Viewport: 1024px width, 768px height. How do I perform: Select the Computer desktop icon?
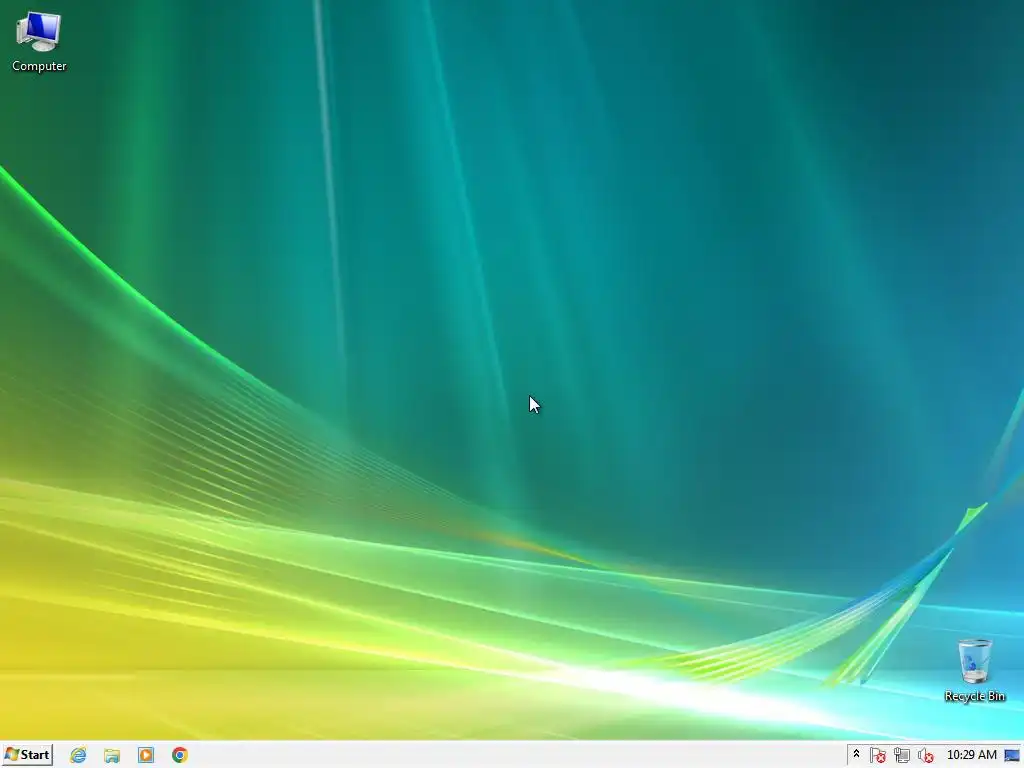click(39, 41)
